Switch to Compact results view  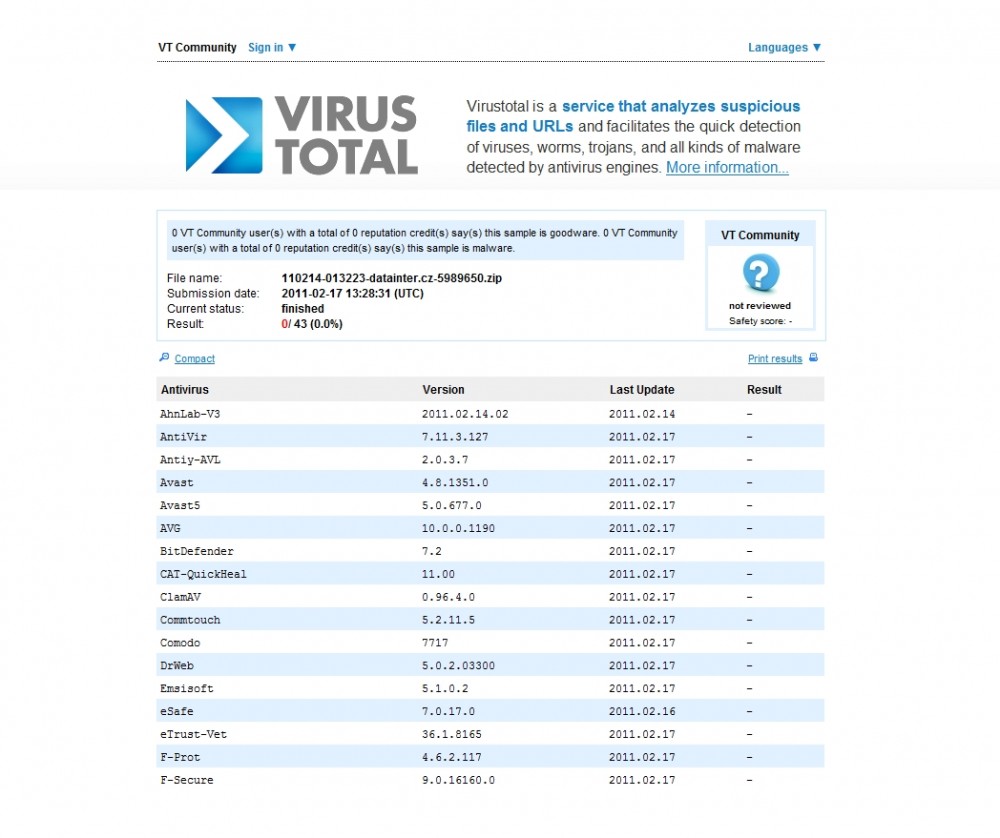194,359
